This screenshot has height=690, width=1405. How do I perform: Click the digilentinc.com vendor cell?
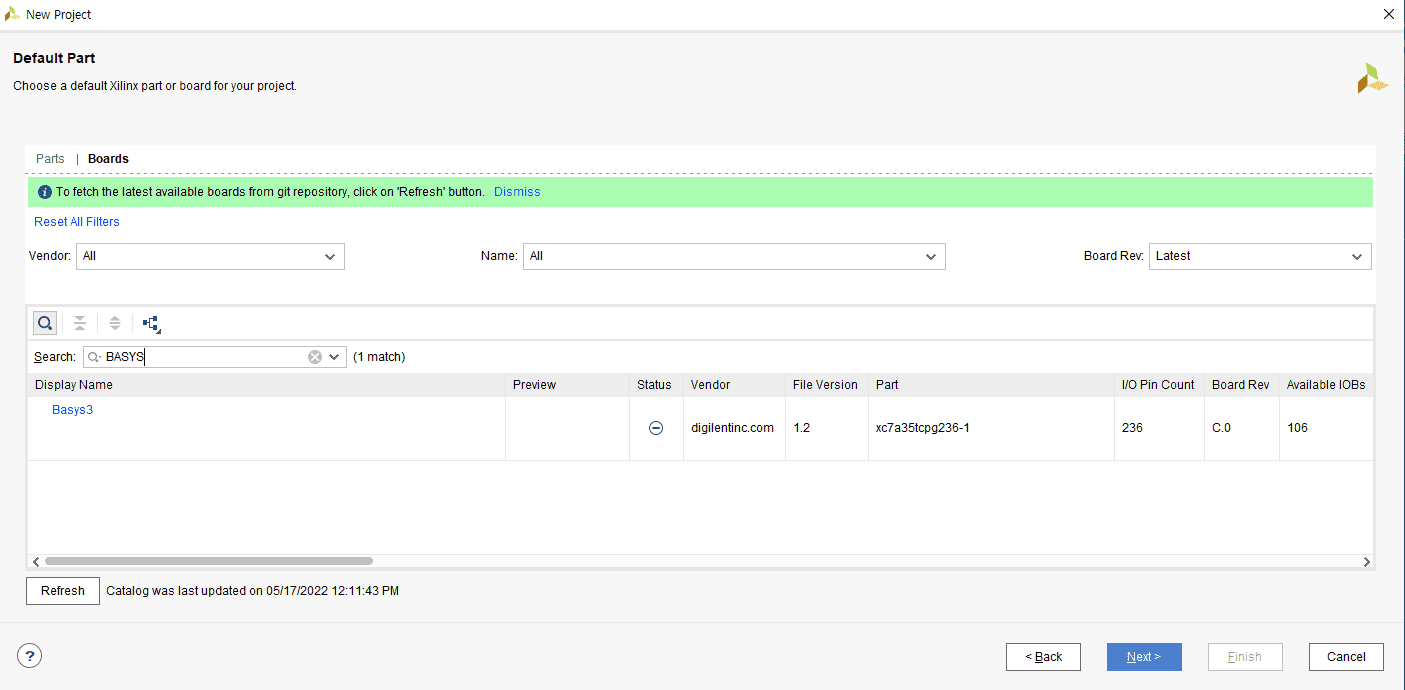tap(733, 428)
